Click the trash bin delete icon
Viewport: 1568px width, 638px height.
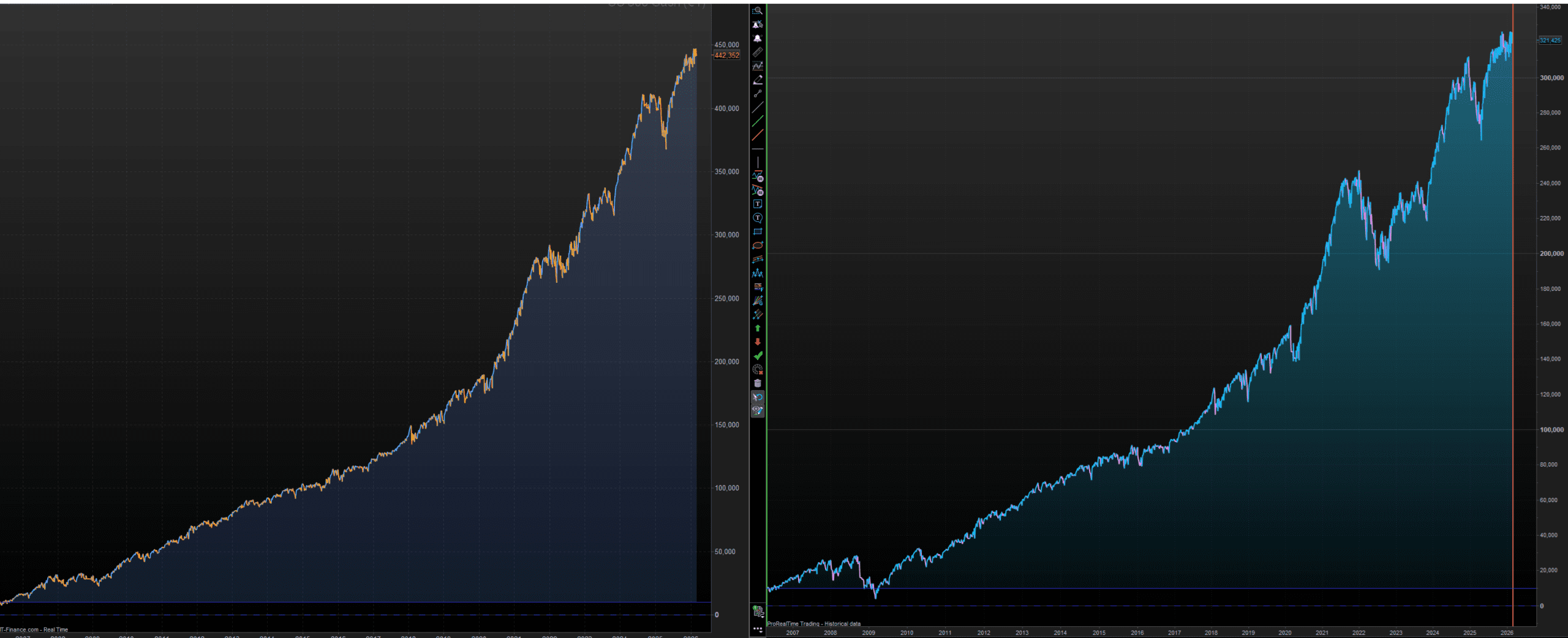pyautogui.click(x=758, y=383)
